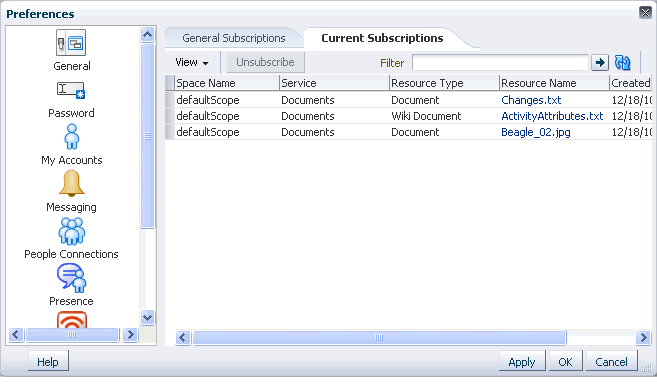Click the Filter go arrow icon

(600, 63)
